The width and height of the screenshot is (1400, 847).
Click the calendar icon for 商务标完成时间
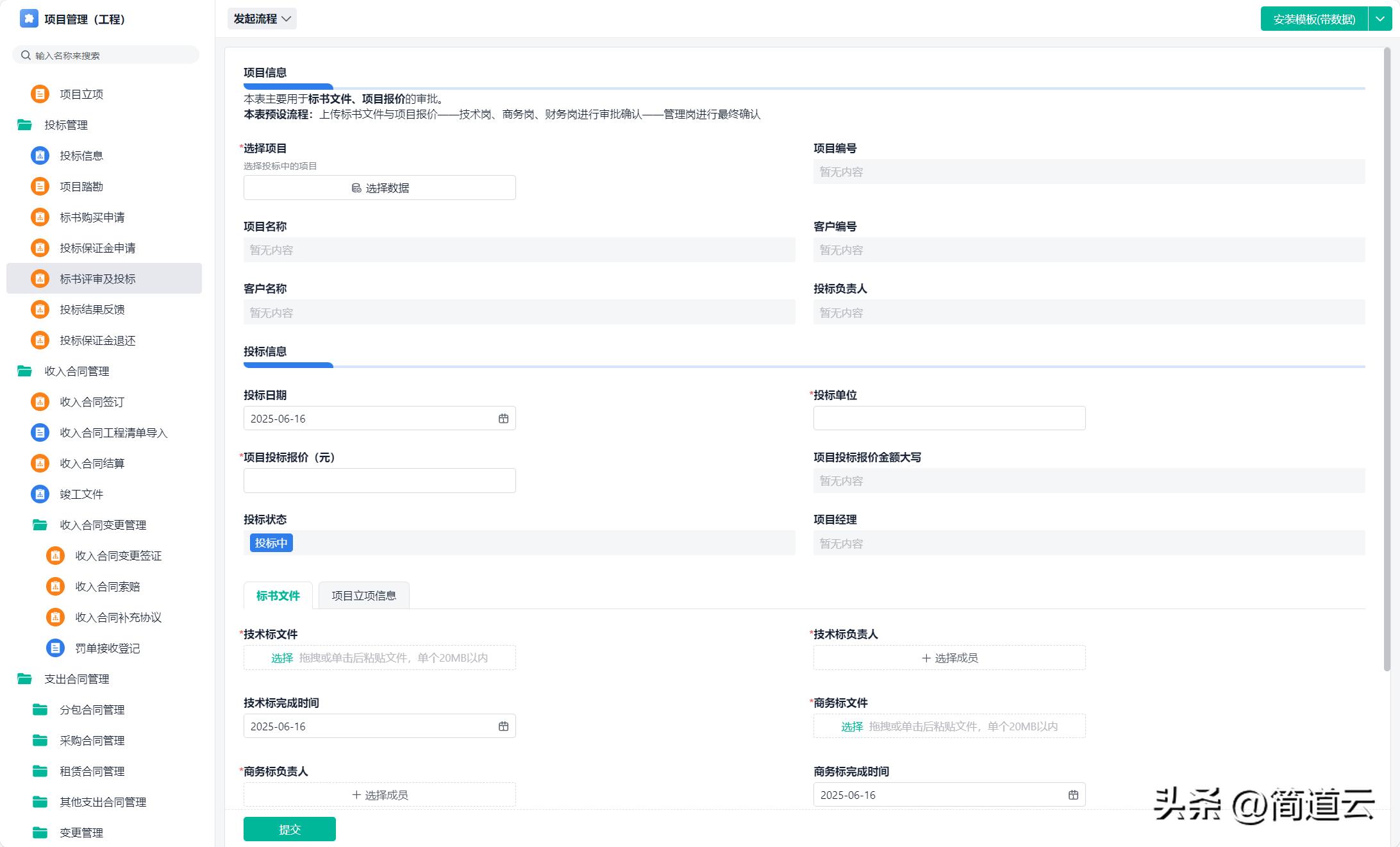[x=1073, y=795]
